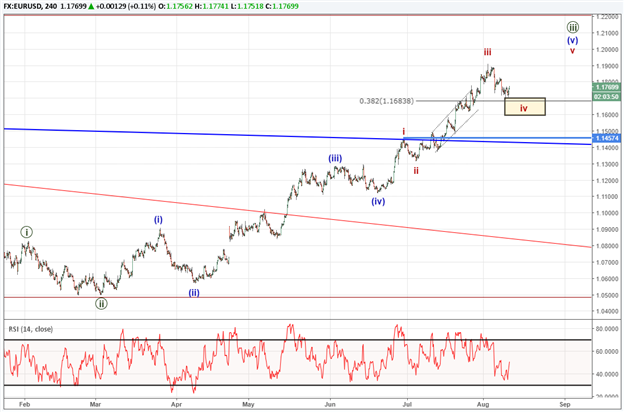Click the 1.22000 price axis value
The width and height of the screenshot is (624, 412).
(607, 17)
